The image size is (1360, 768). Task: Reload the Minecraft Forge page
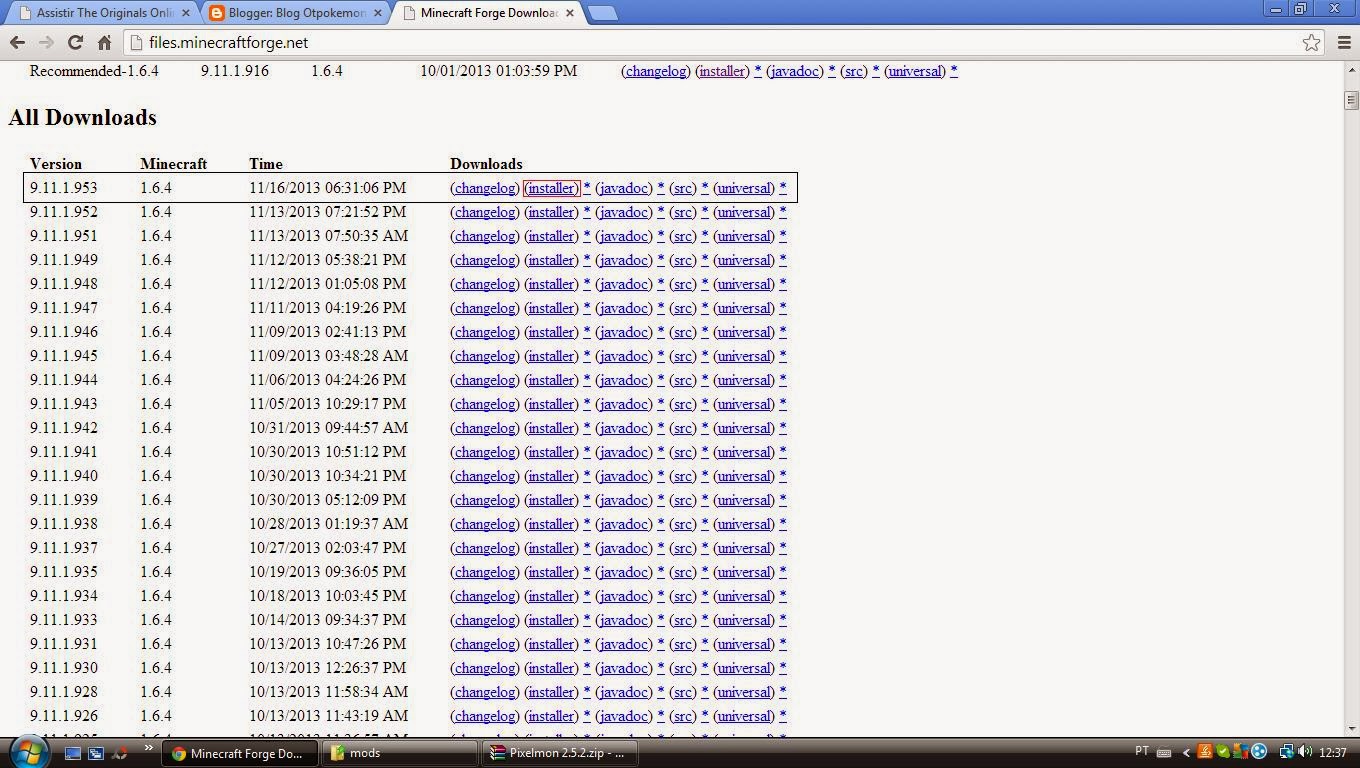[75, 42]
